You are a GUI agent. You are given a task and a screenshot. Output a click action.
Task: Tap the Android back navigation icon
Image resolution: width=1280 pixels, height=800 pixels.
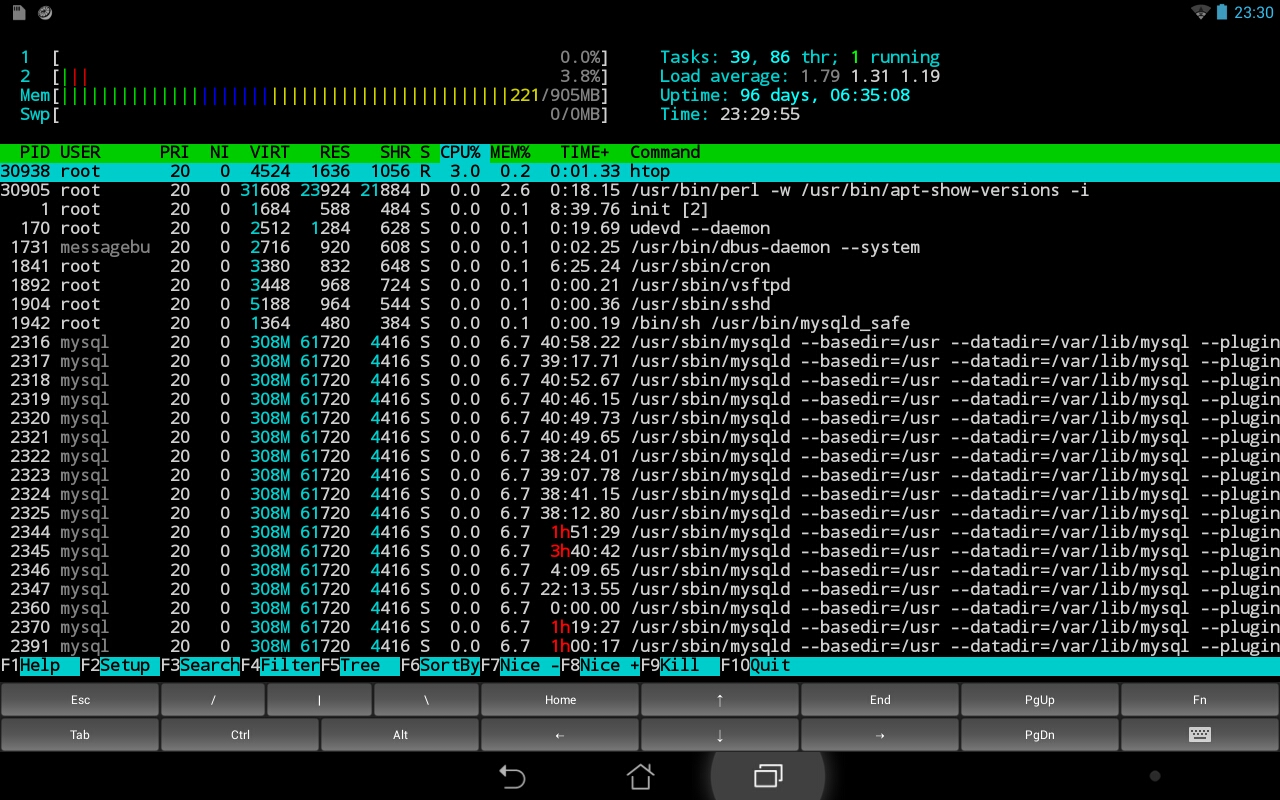512,776
